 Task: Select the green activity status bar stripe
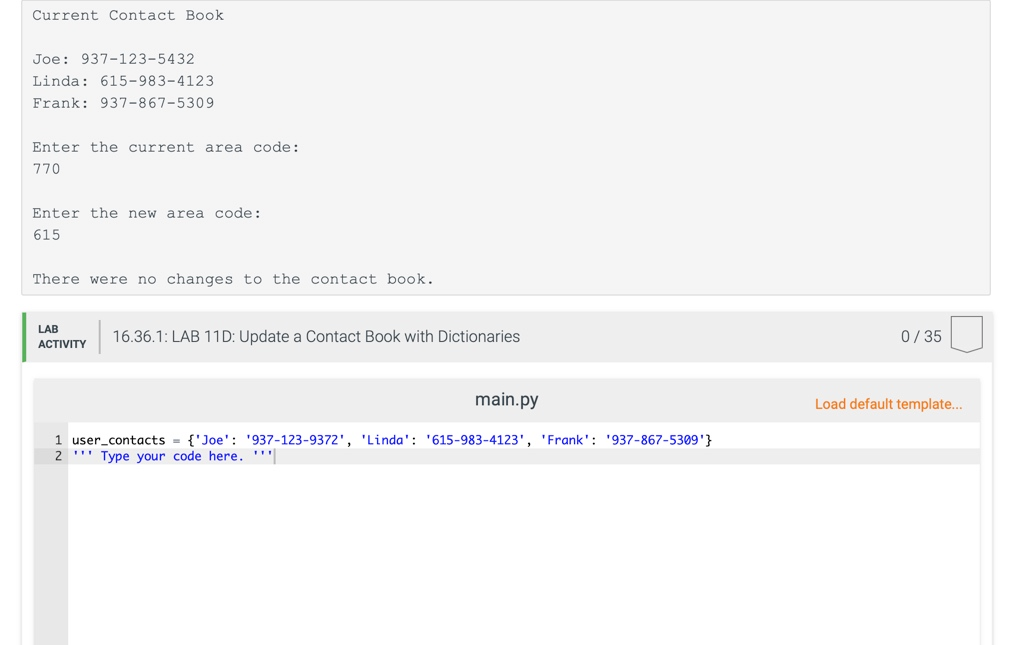[x=22, y=336]
